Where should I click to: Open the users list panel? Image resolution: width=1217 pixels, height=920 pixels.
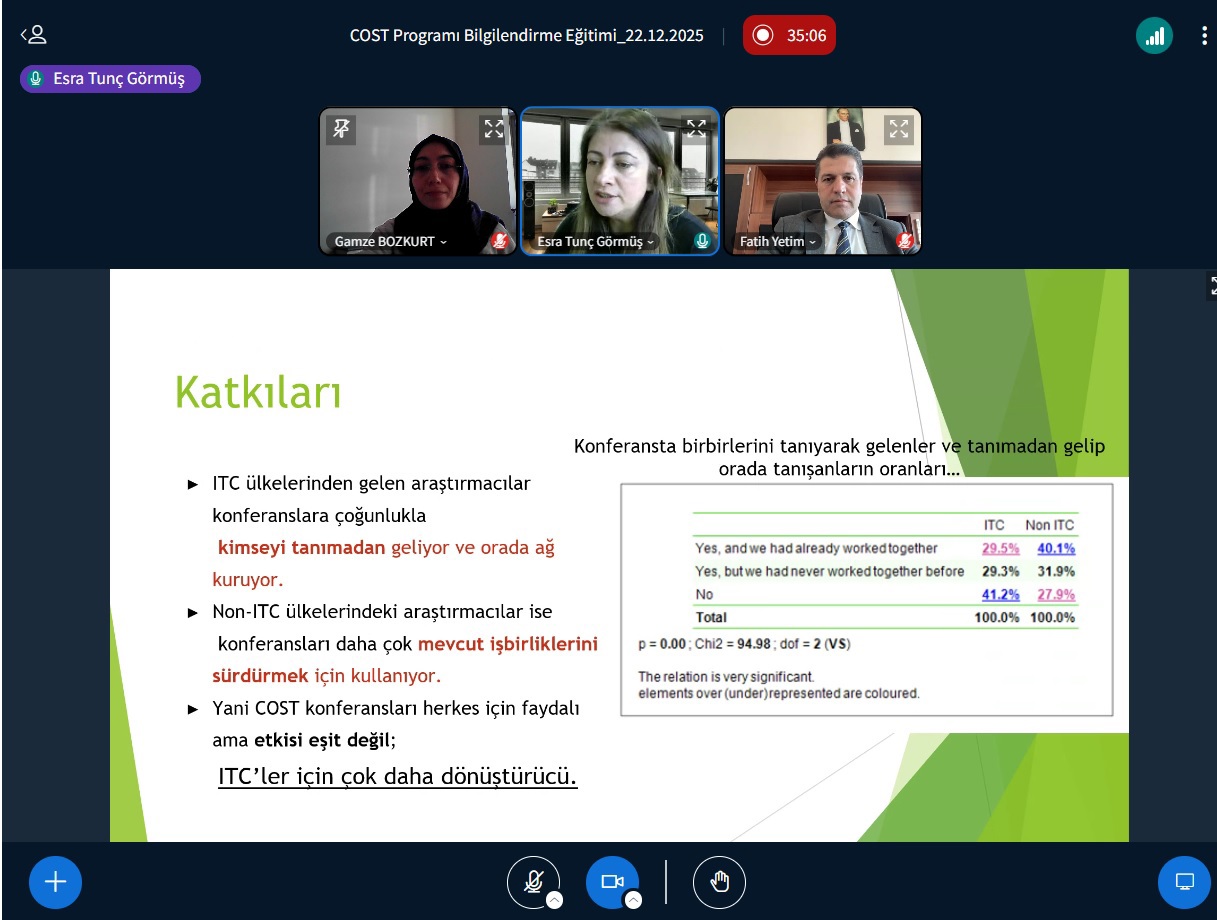34,35
